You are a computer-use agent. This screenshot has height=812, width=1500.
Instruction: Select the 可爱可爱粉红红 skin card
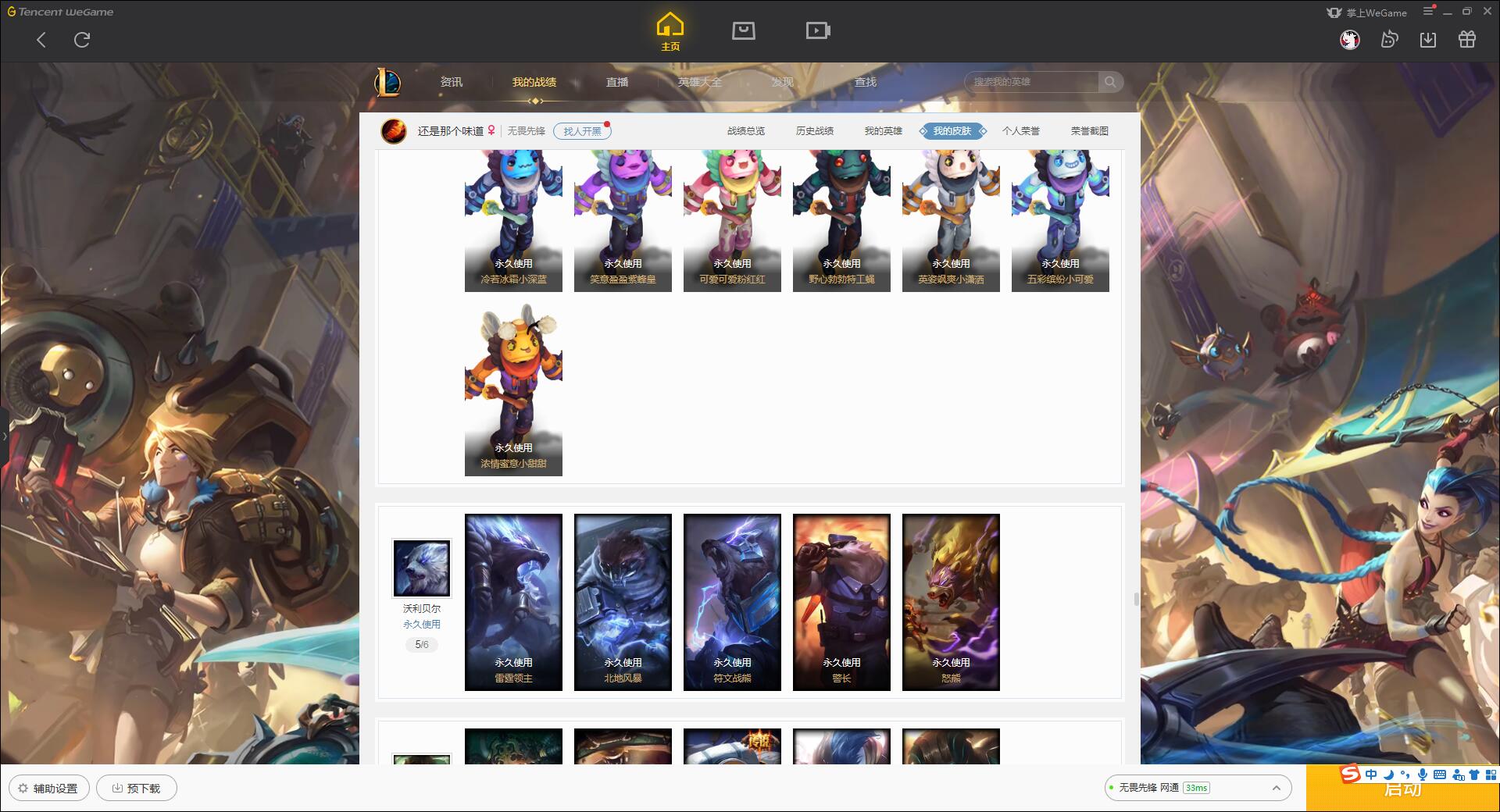(x=732, y=221)
